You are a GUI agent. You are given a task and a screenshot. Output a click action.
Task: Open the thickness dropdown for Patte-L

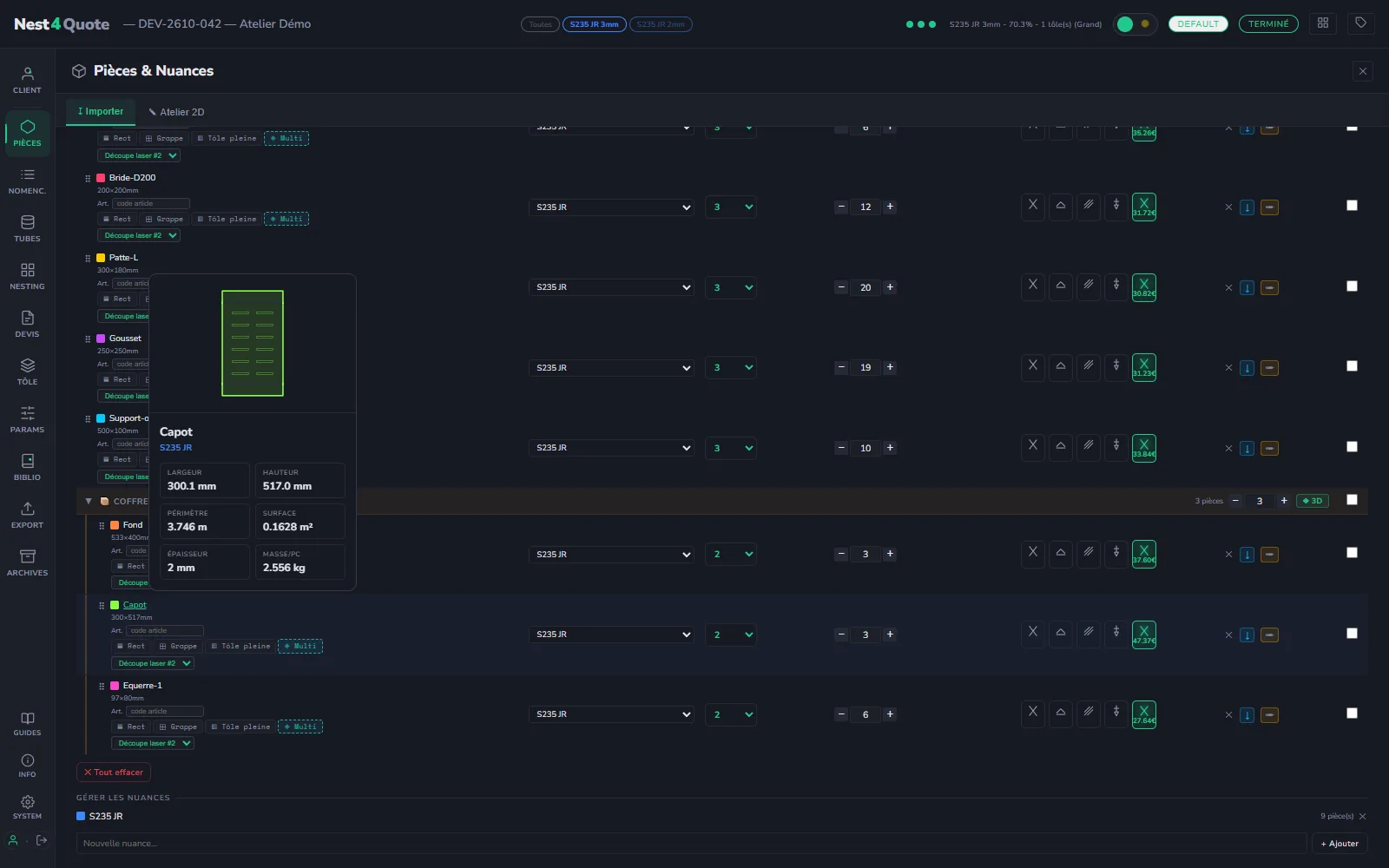pos(732,287)
